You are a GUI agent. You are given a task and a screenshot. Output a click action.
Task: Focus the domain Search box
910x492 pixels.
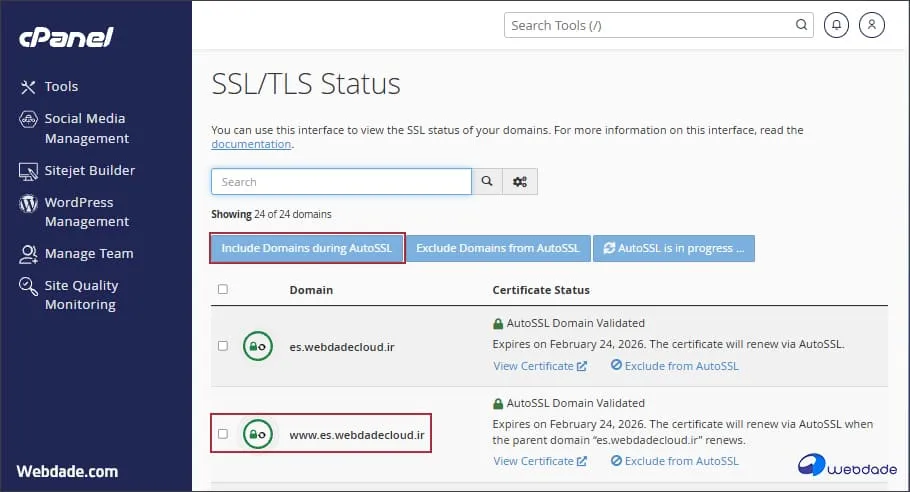341,182
